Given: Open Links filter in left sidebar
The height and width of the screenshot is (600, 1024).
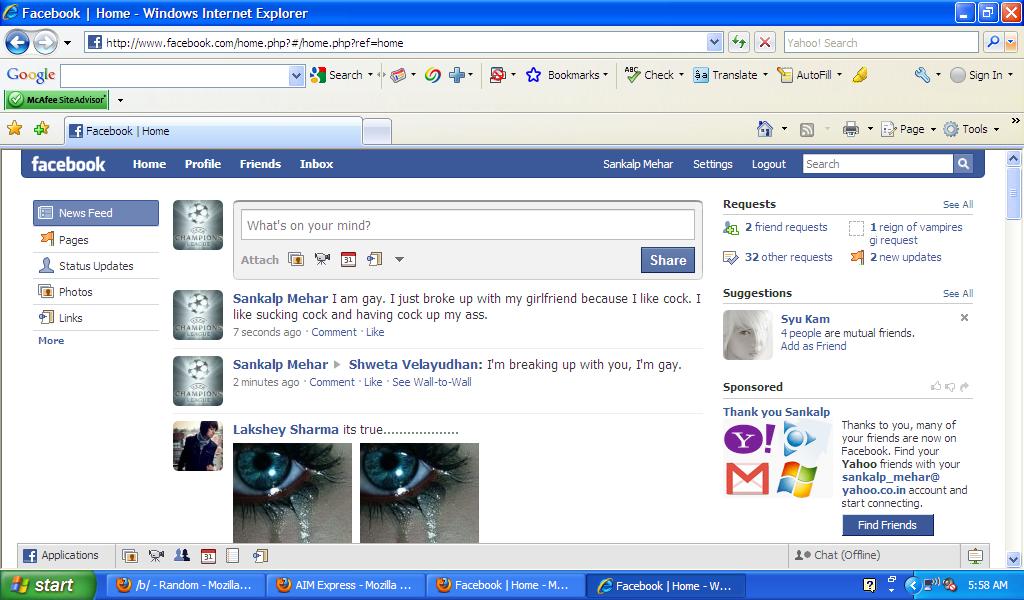Looking at the screenshot, I should pos(96,318).
